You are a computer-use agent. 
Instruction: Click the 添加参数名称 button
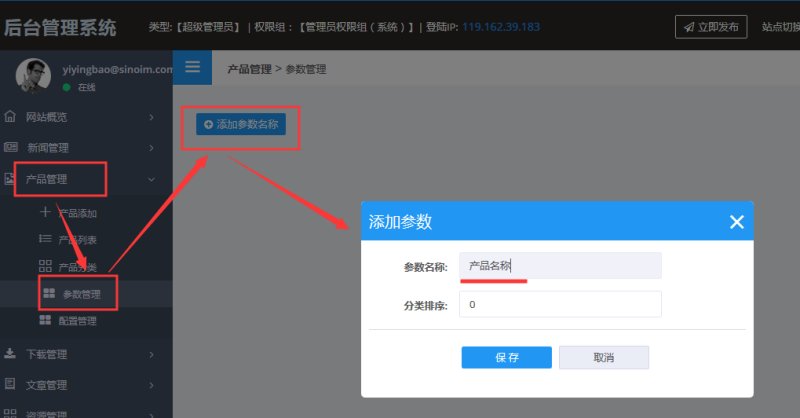click(241, 124)
